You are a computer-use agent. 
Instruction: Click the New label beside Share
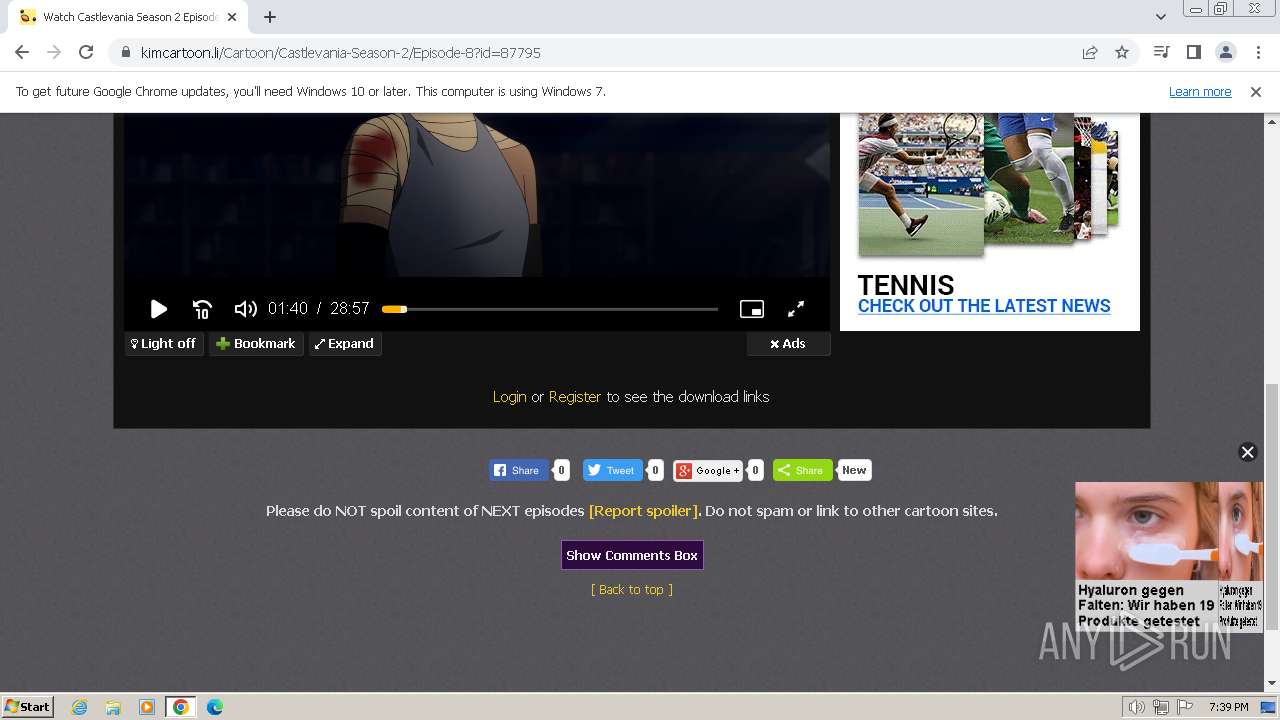[x=854, y=470]
